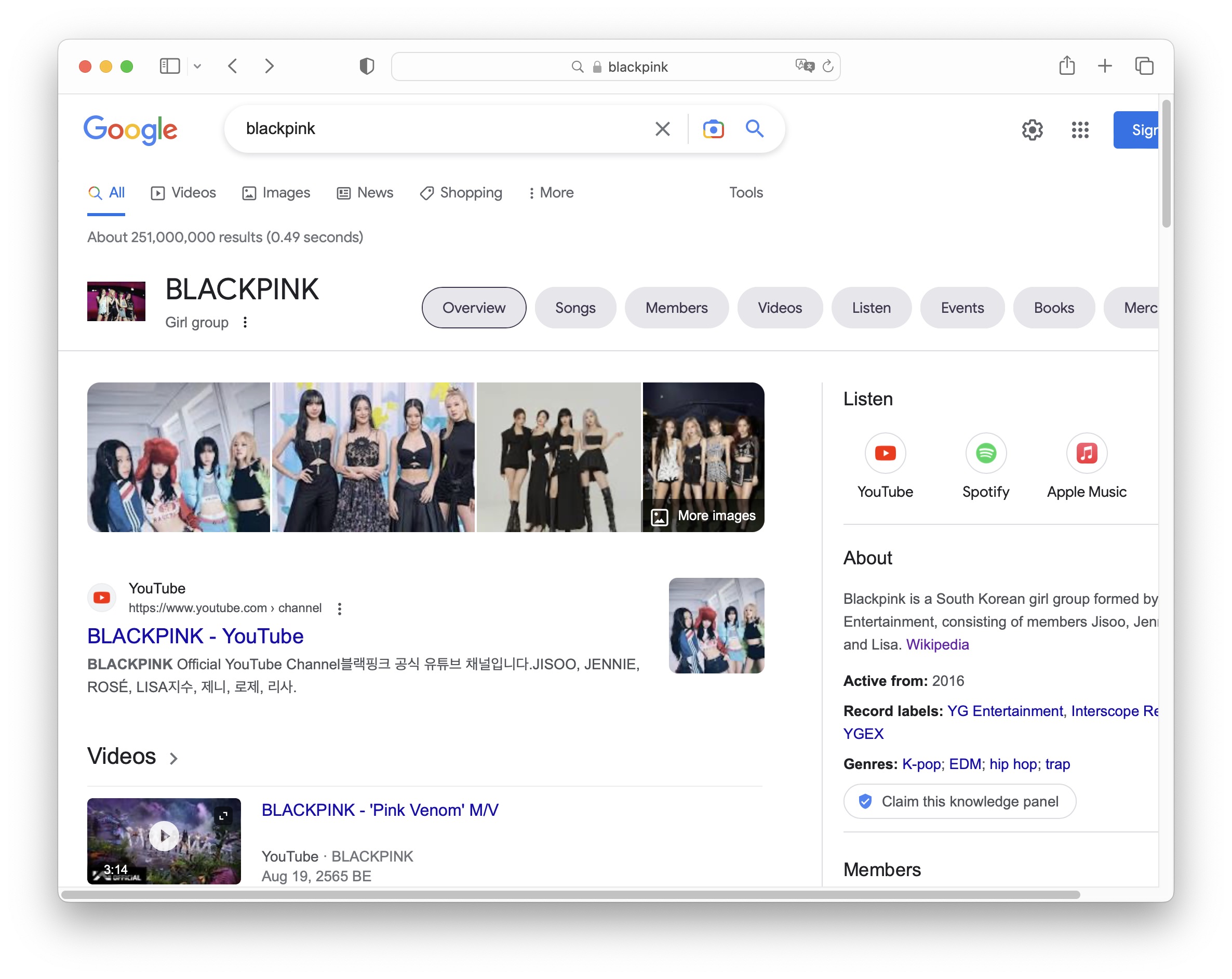1232x979 pixels.
Task: Click Claim this knowledge panel button
Action: [x=959, y=801]
